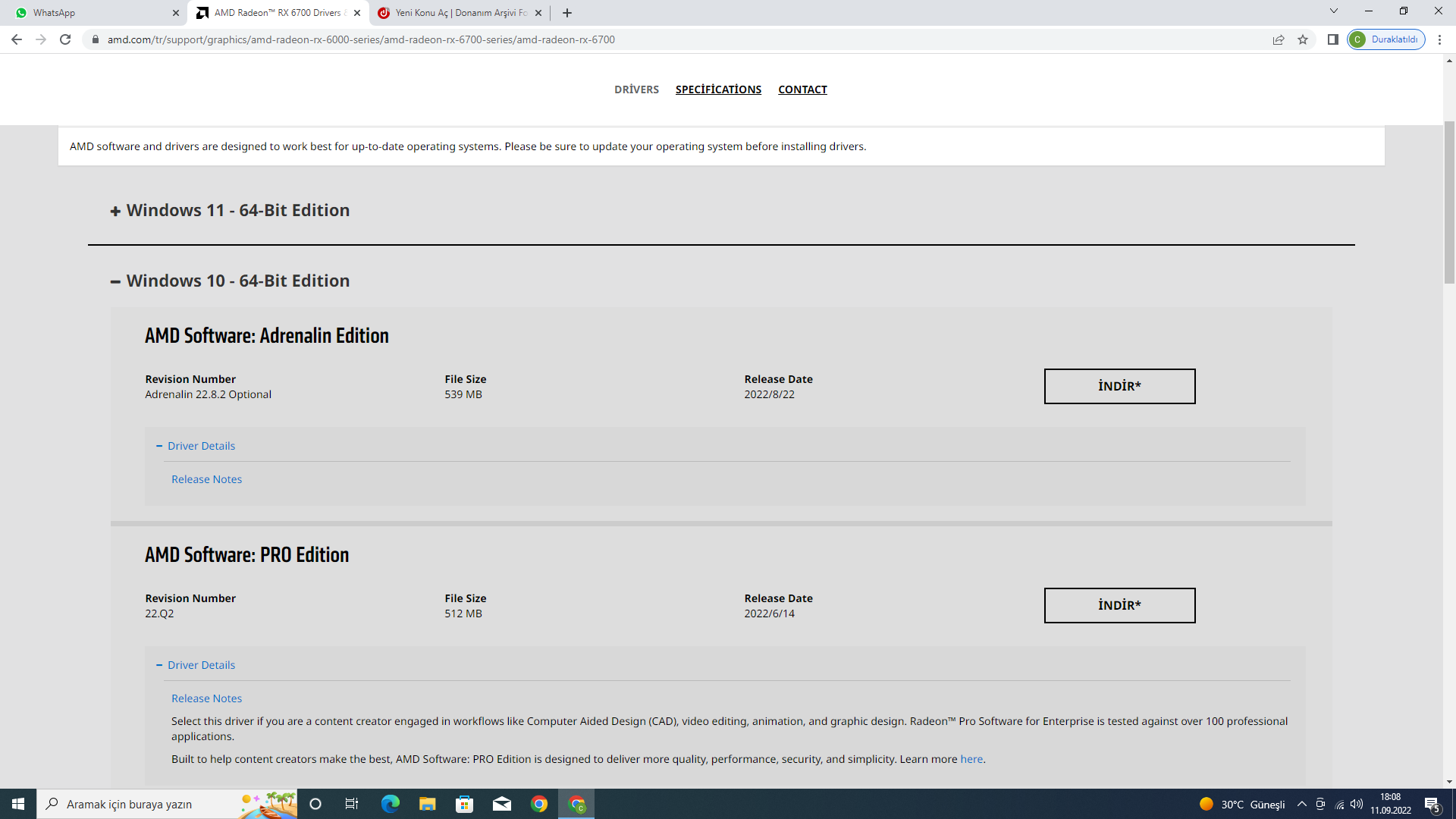Show hidden system tray icons
Image resolution: width=1456 pixels, height=819 pixels.
click(1301, 804)
